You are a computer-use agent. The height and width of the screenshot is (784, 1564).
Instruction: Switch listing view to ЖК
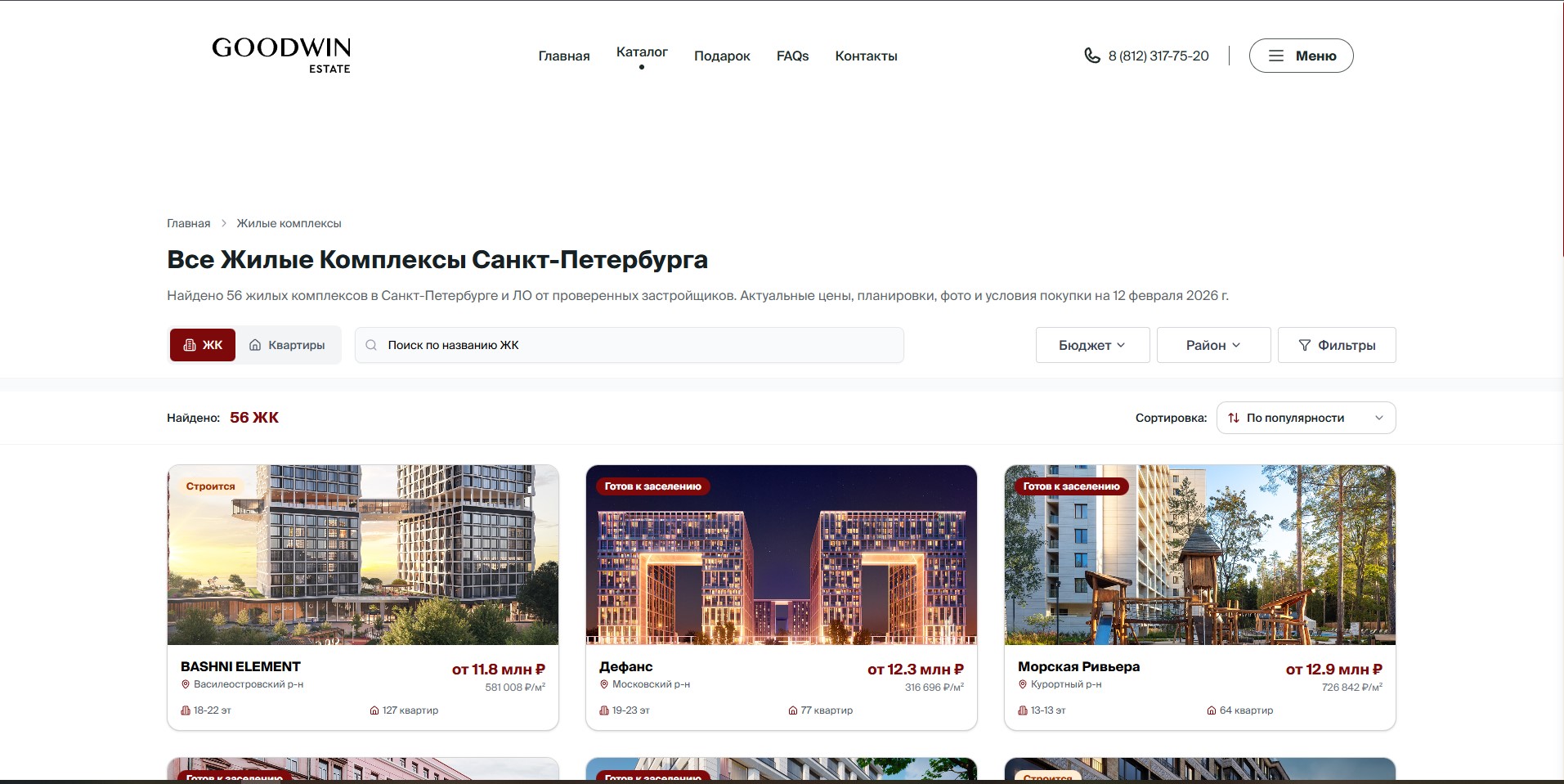click(203, 345)
